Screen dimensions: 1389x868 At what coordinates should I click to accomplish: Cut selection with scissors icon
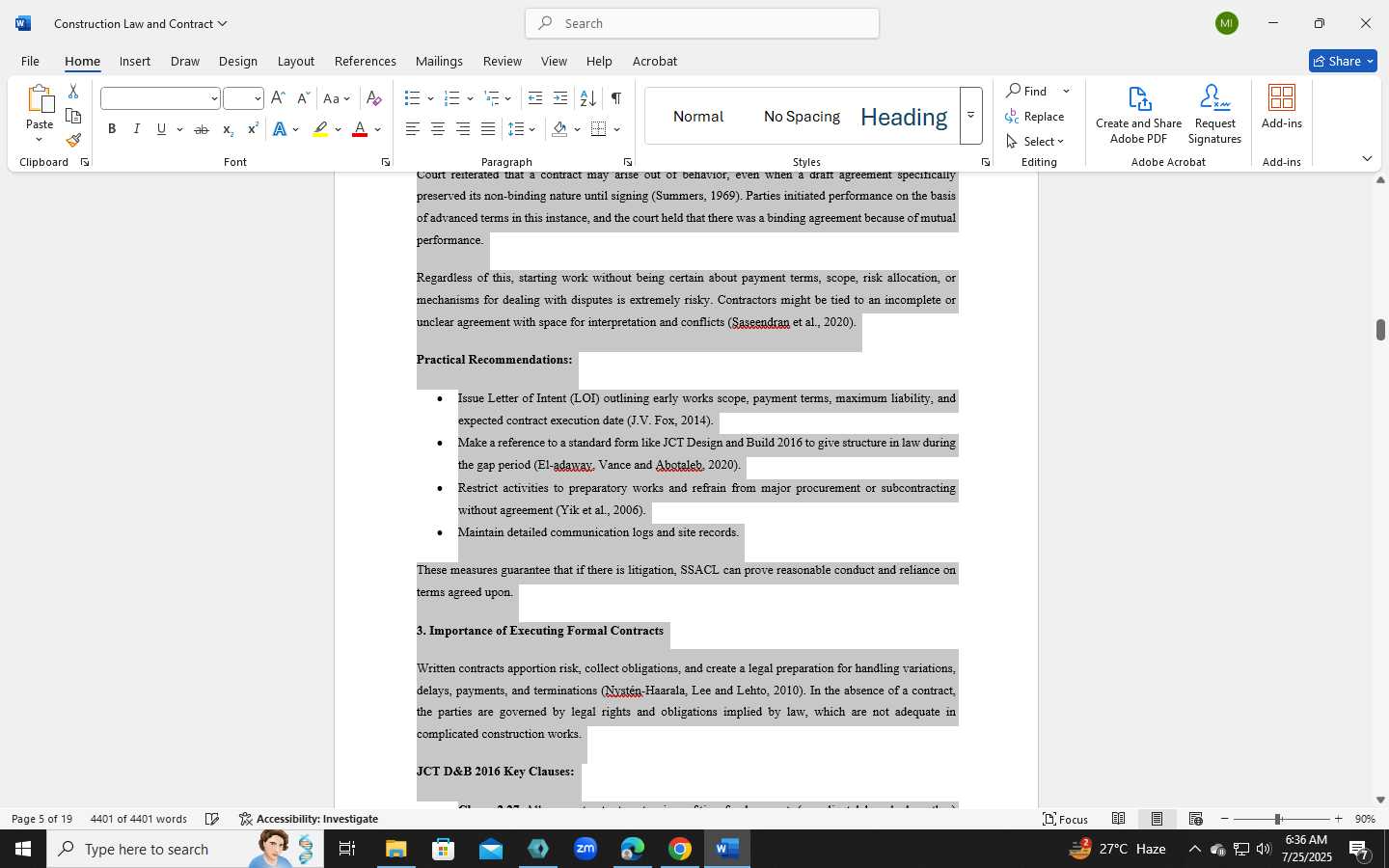[x=73, y=92]
